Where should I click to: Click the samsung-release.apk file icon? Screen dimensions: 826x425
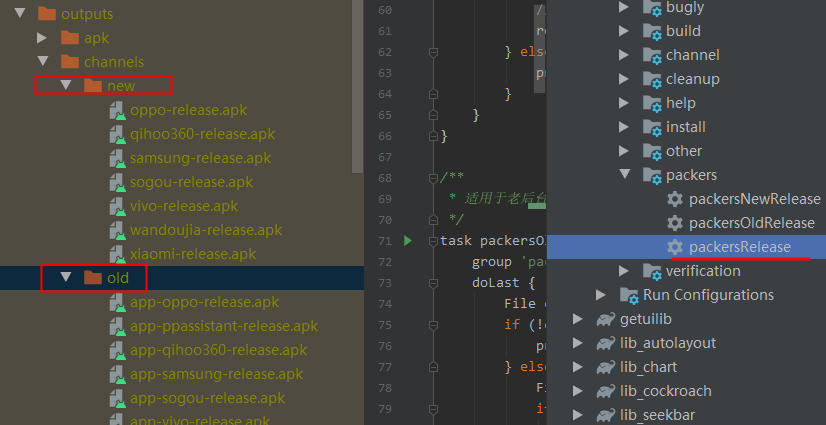(117, 159)
